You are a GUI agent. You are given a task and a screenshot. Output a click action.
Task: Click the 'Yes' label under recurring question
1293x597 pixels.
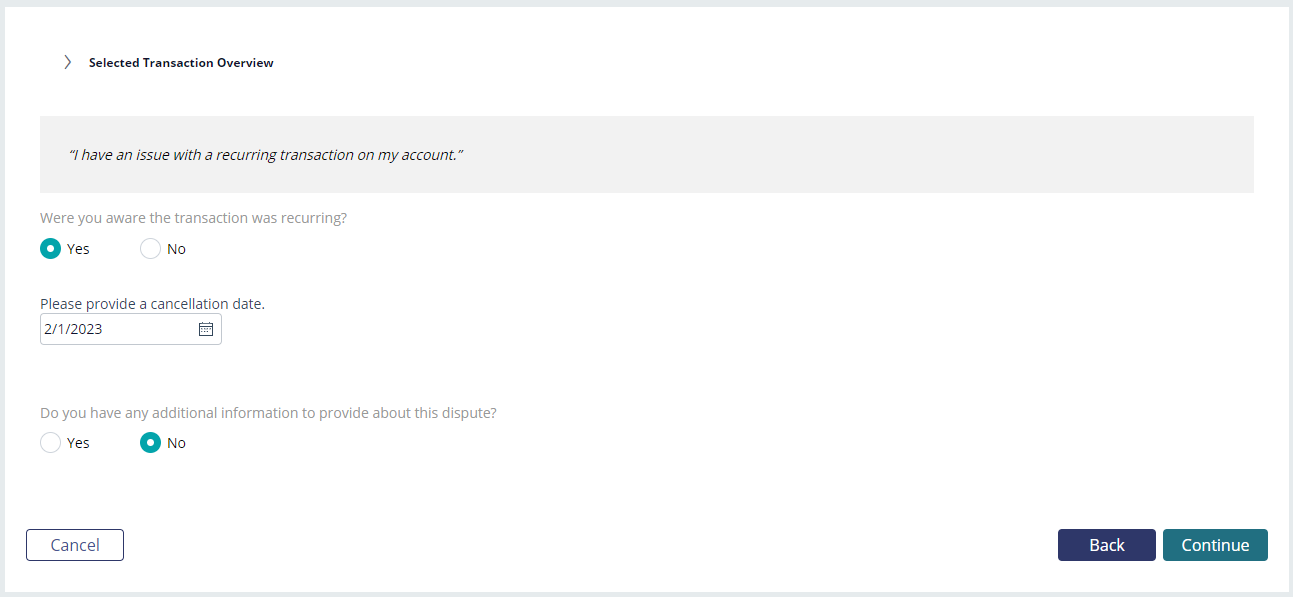click(x=78, y=249)
